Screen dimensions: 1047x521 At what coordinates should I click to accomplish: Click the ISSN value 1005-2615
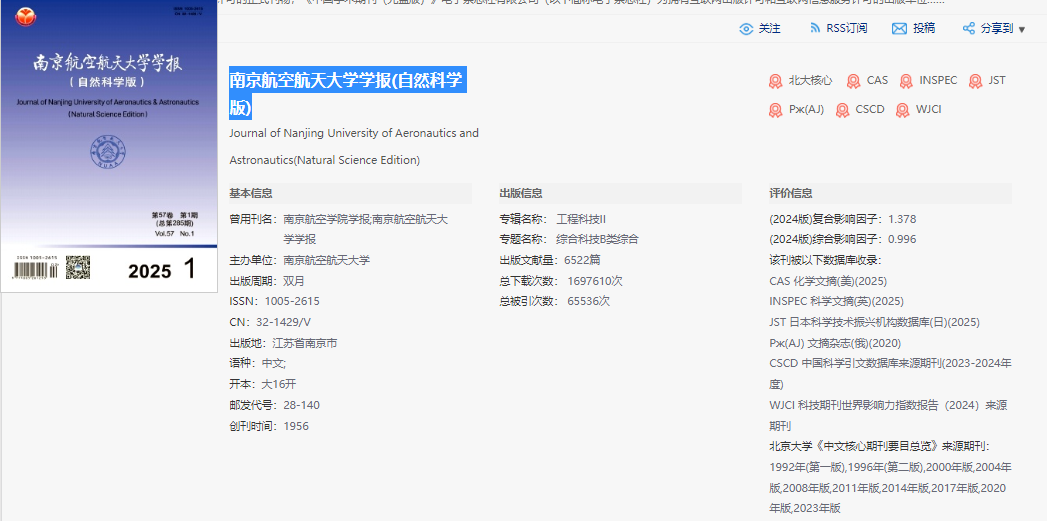point(292,301)
